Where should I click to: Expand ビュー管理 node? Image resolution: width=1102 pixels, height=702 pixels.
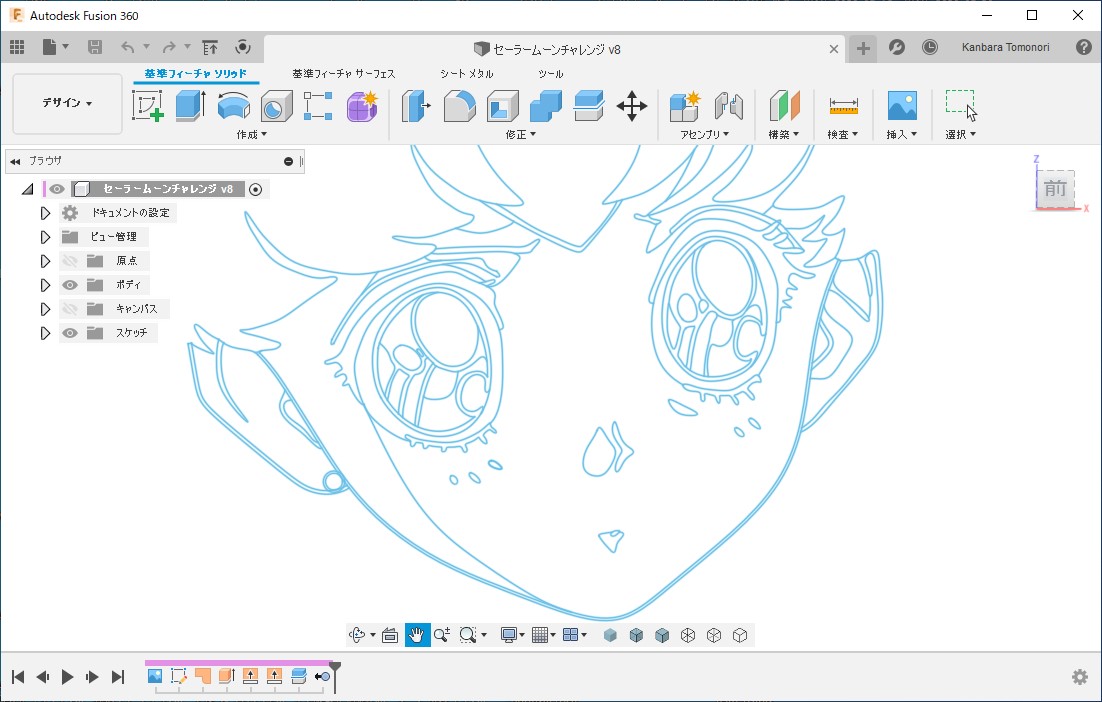45,237
